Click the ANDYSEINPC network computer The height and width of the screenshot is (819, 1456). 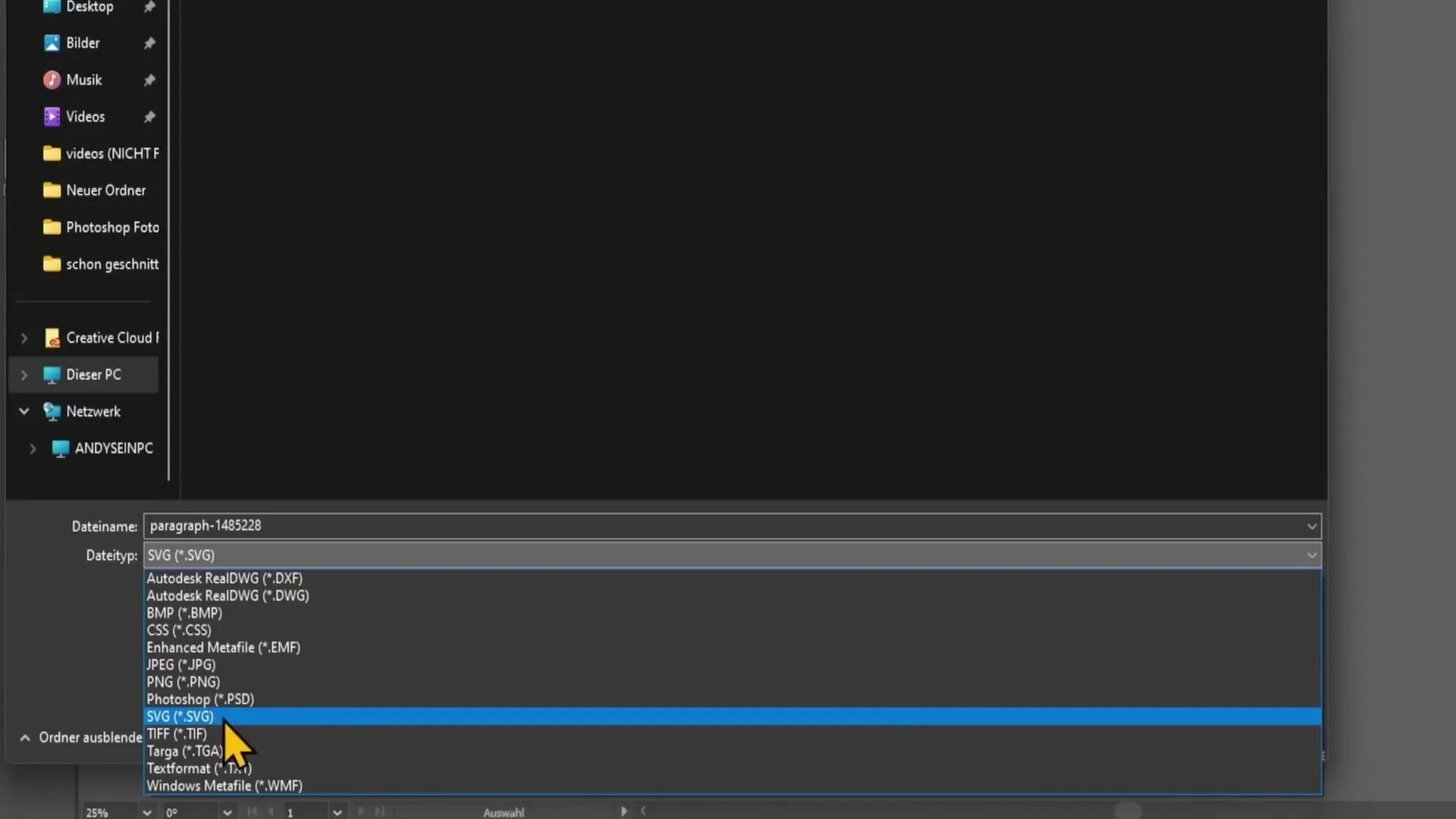point(114,447)
